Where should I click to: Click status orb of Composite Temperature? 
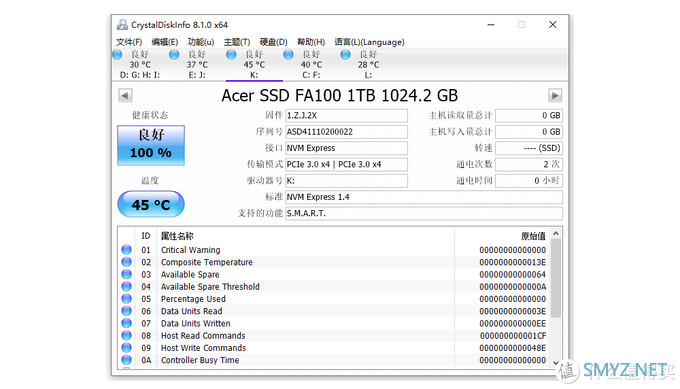(126, 262)
